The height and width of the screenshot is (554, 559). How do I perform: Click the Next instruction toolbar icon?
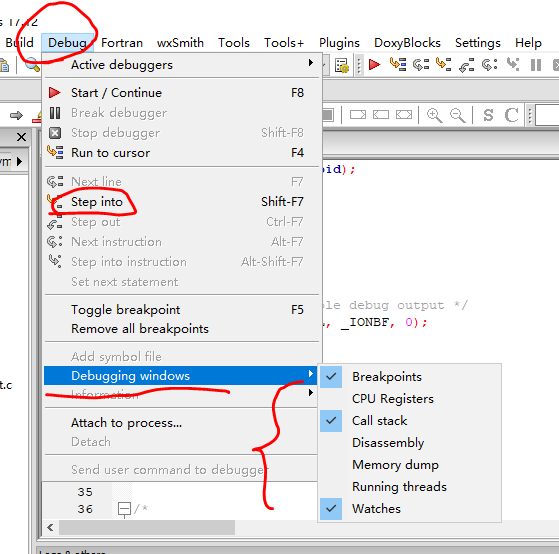pyautogui.click(x=489, y=65)
